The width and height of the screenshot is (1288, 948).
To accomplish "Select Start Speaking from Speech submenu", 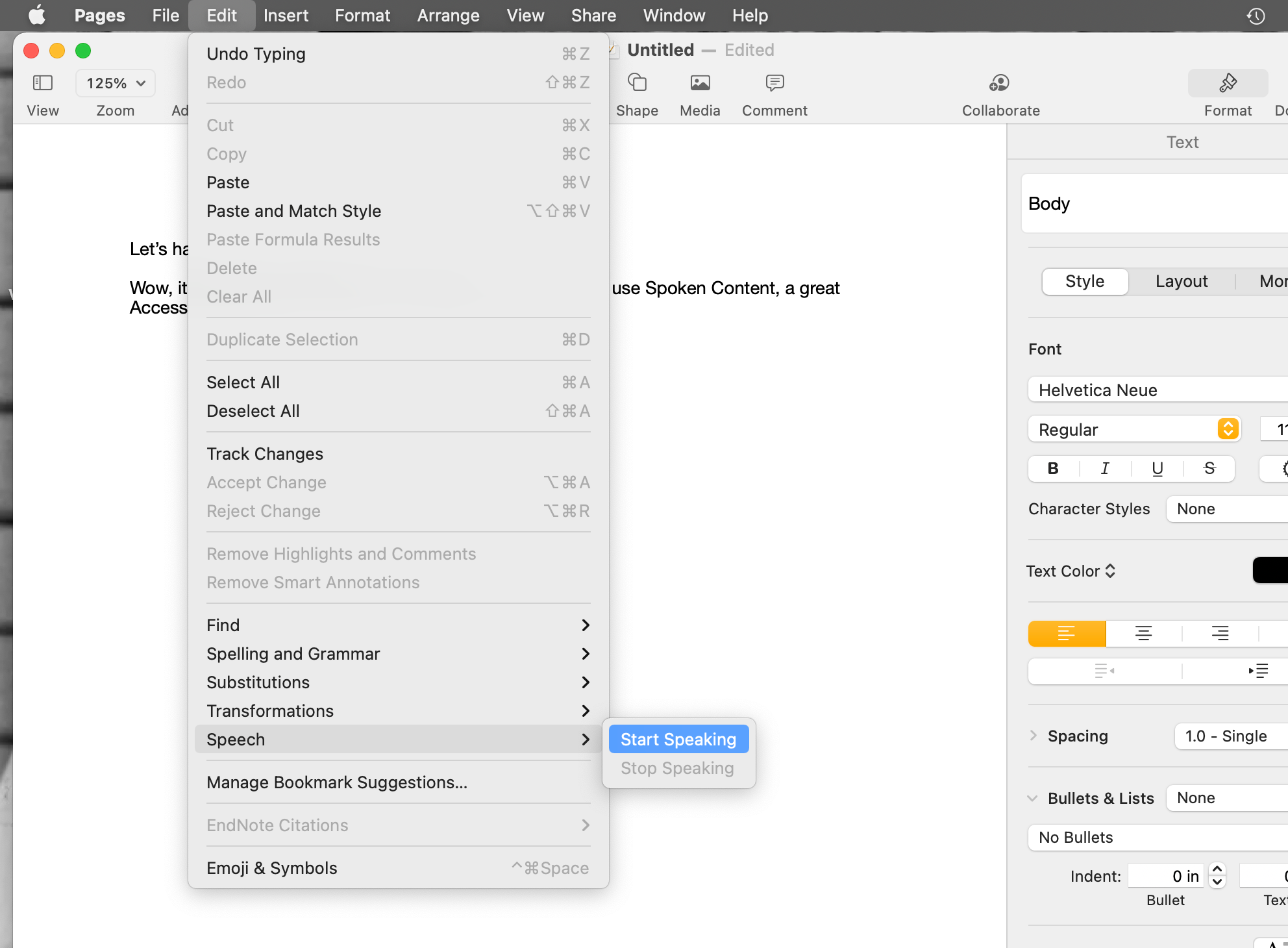I will (x=678, y=740).
